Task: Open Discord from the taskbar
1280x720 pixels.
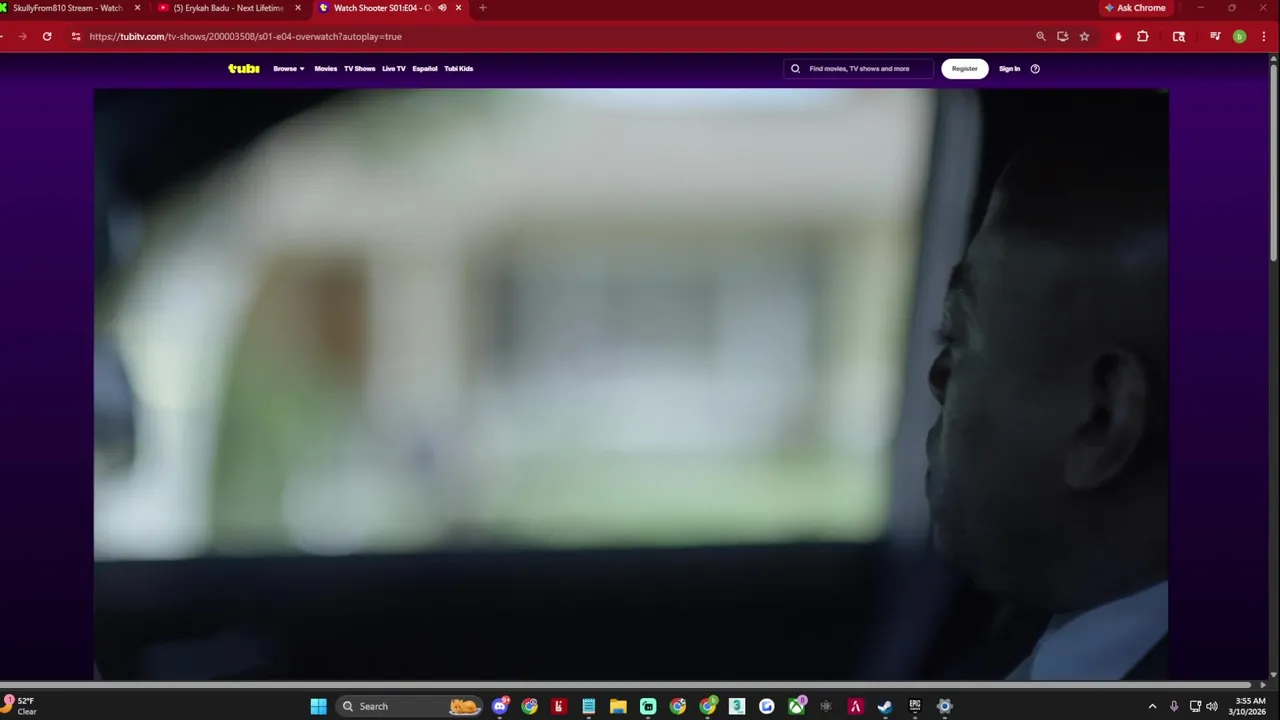Action: pos(500,706)
